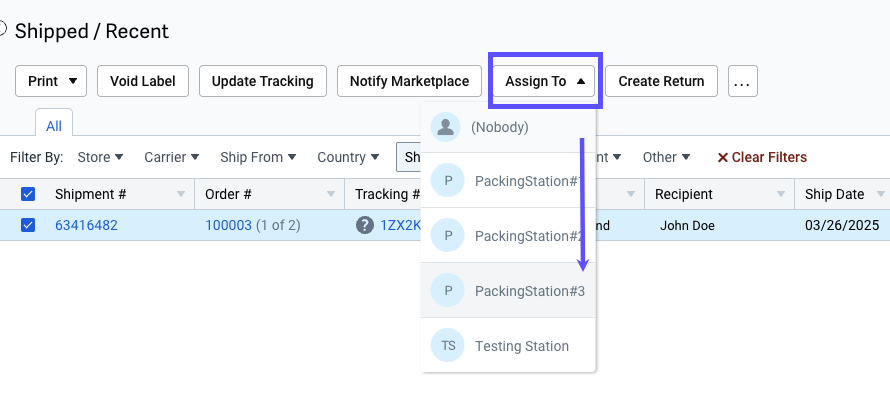Click Clear Filters link
Image resolution: width=890 pixels, height=409 pixels.
(762, 157)
